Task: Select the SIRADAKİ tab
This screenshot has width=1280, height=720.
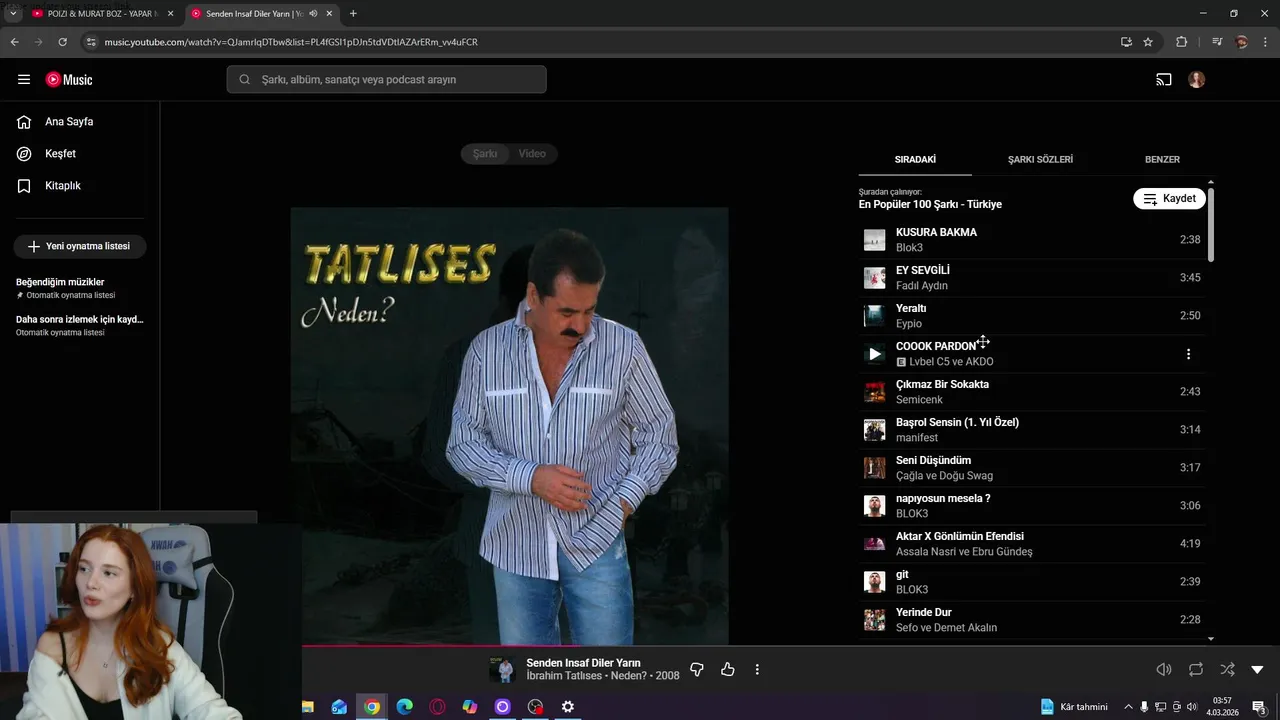Action: pos(915,160)
